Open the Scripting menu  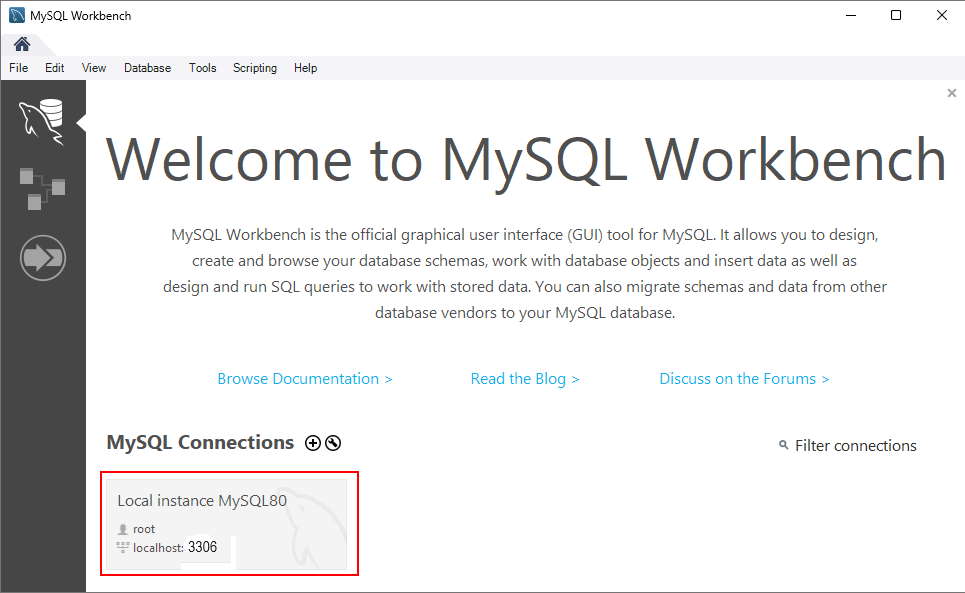255,68
